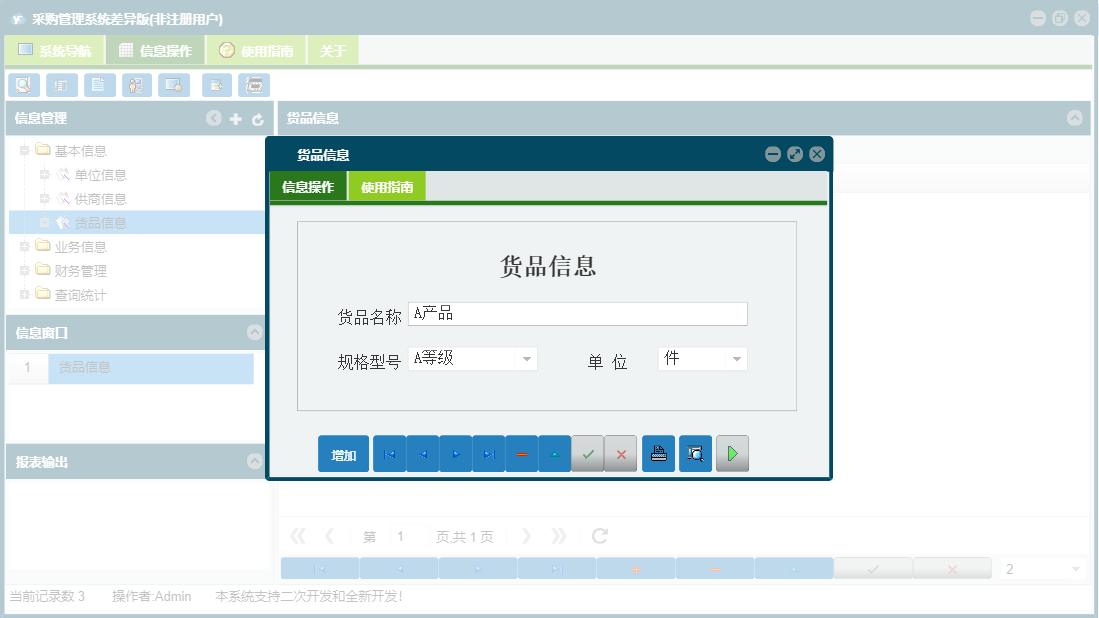Jump to the last record using navigator icon

[x=488, y=453]
